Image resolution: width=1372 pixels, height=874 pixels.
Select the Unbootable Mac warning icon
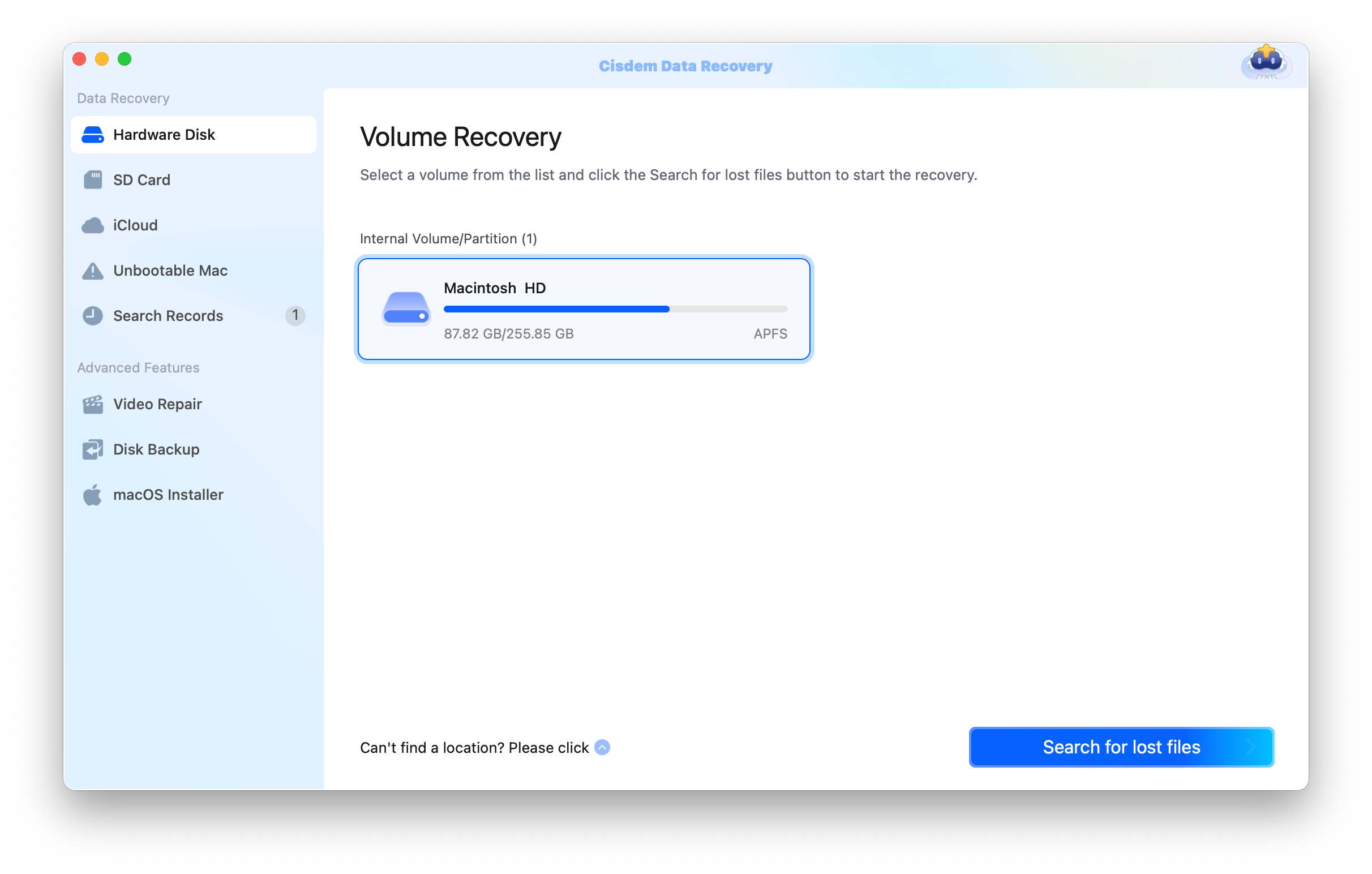click(x=93, y=271)
